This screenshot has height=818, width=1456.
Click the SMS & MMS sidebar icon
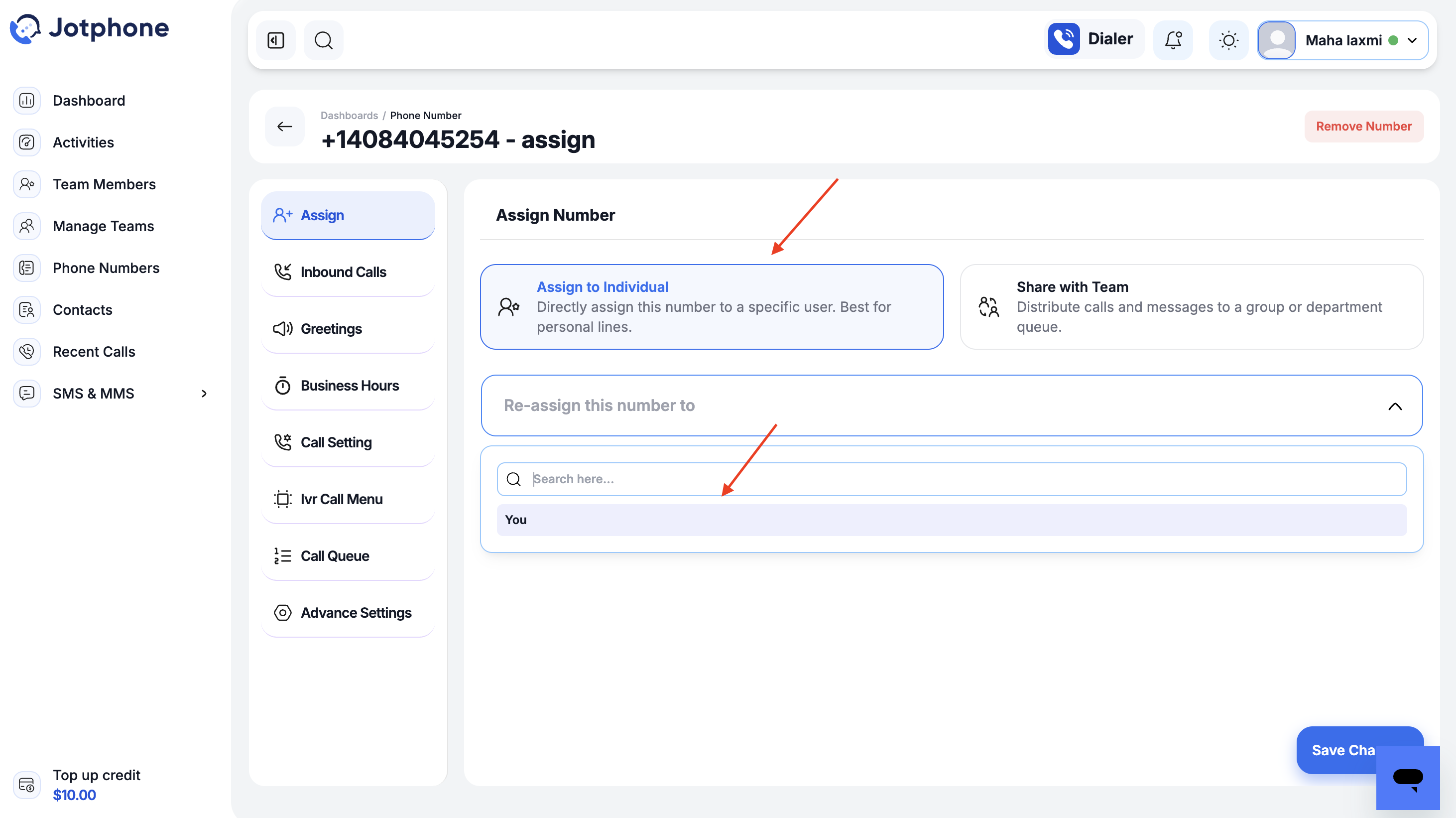pyautogui.click(x=26, y=394)
